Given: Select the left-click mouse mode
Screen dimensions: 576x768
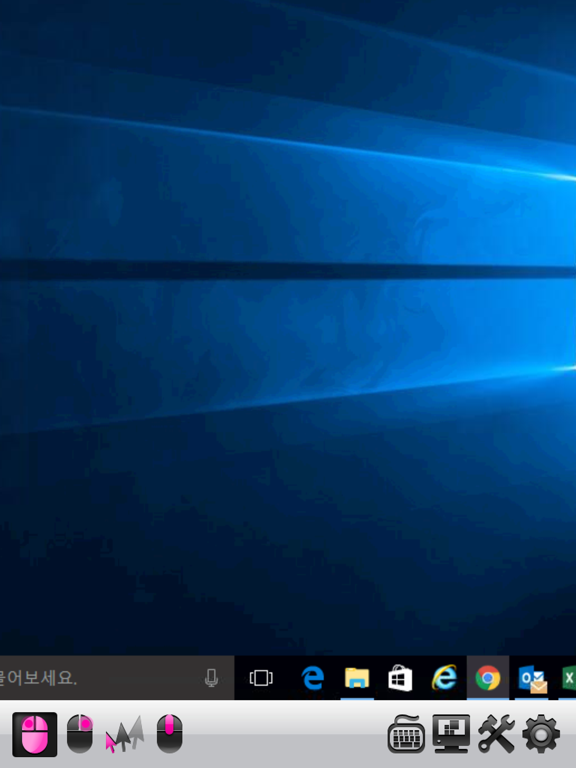Looking at the screenshot, I should tap(35, 734).
